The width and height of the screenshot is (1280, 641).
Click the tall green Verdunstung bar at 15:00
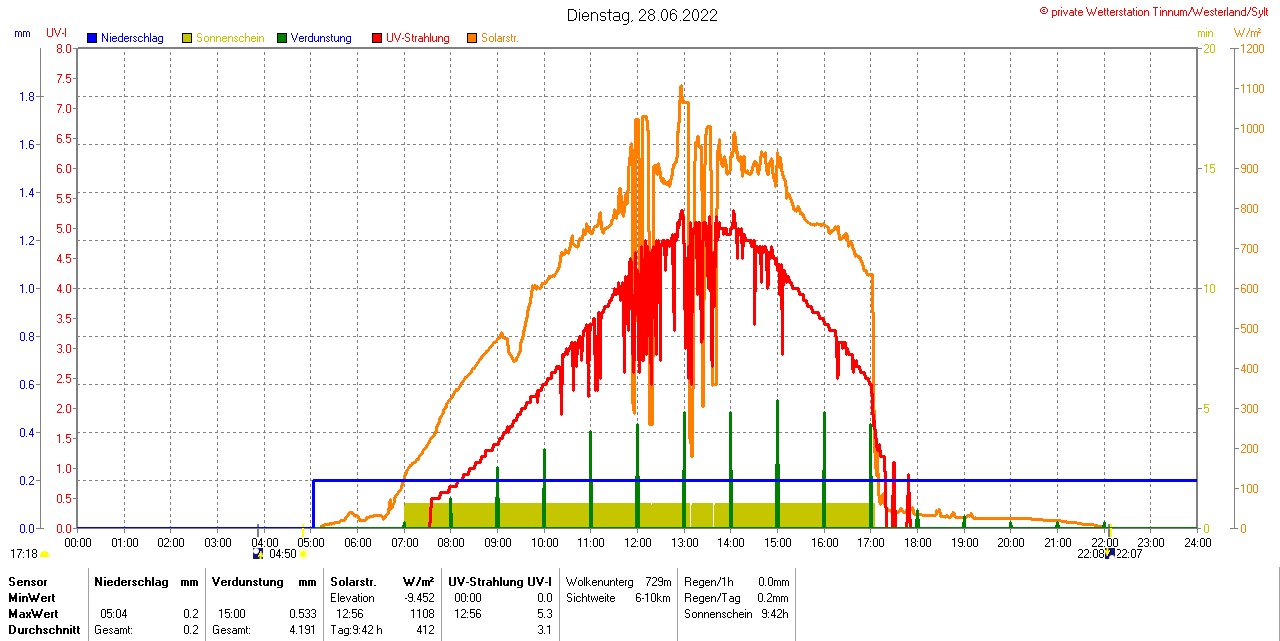pyautogui.click(x=777, y=464)
